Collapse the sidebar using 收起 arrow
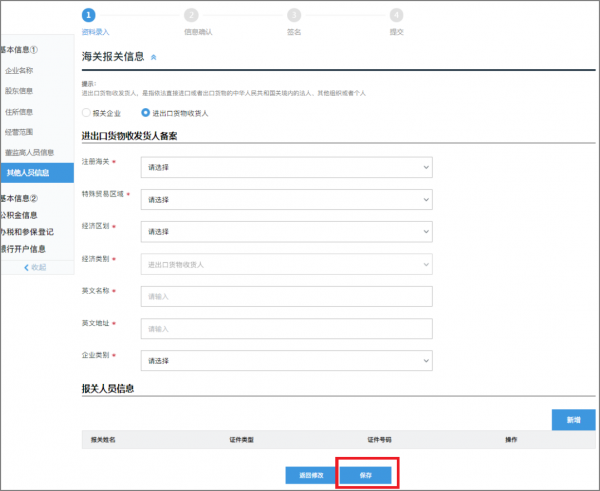Screen dimensions: 600x491 [x=36, y=267]
